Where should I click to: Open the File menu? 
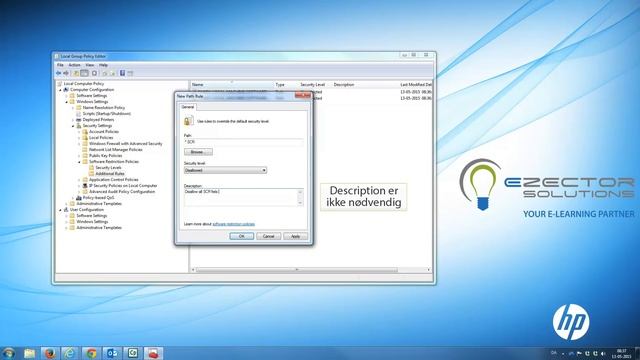click(60, 65)
